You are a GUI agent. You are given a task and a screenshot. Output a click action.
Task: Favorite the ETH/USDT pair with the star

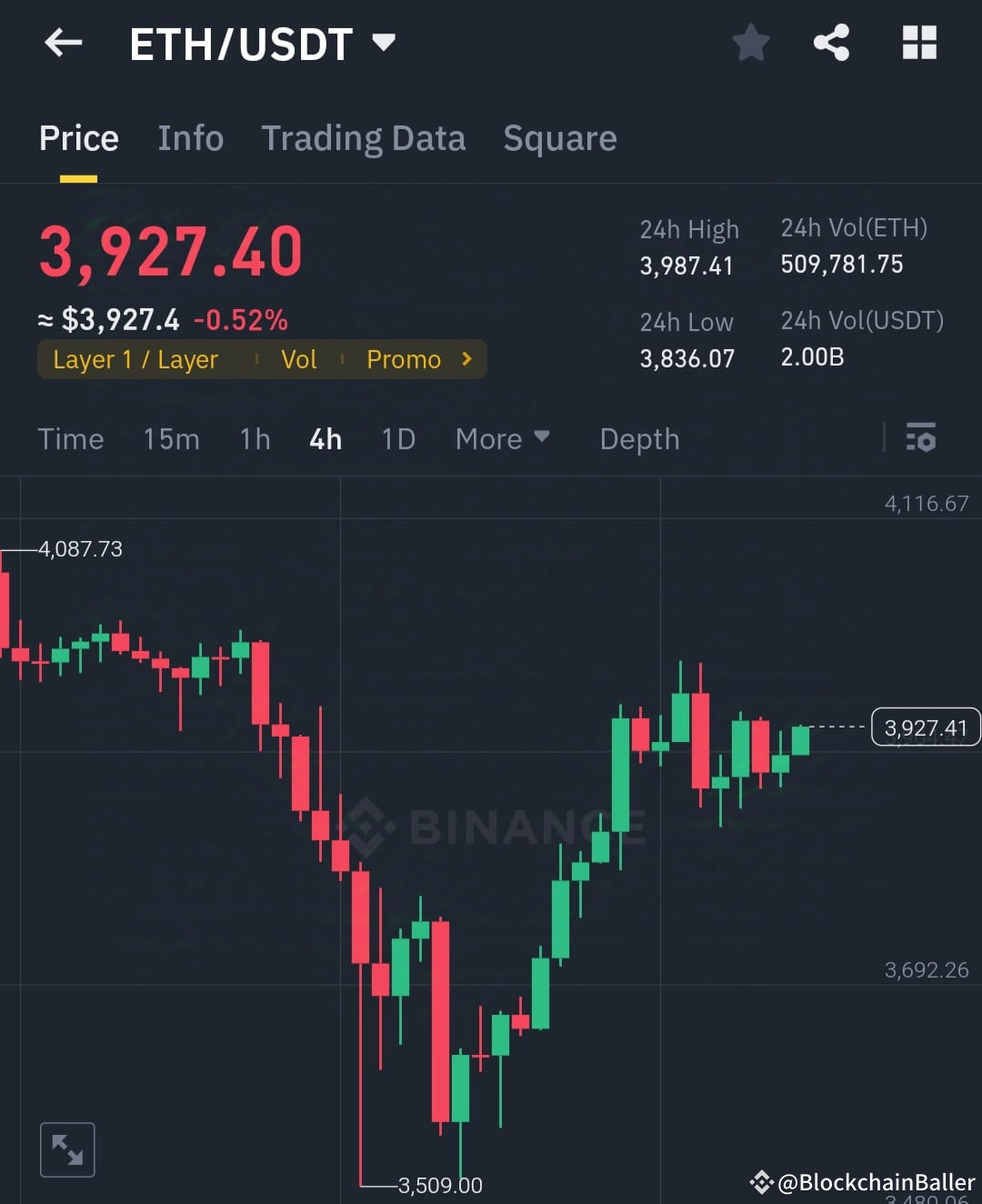(751, 42)
